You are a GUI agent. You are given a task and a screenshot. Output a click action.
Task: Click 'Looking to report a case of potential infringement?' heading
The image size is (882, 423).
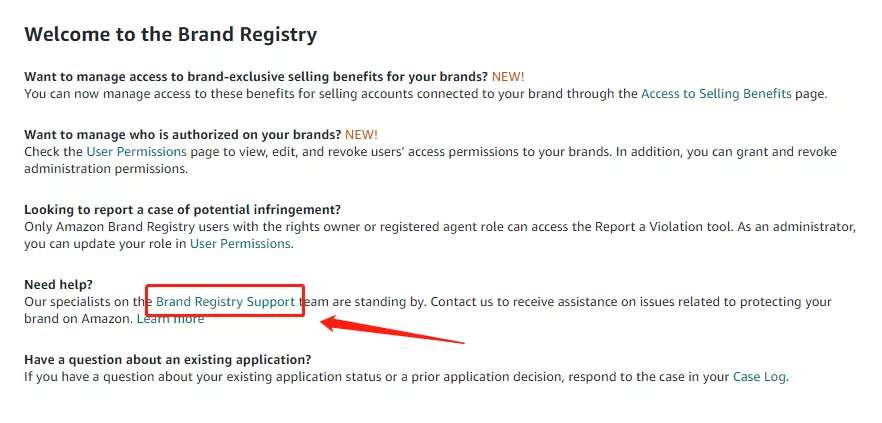[x=182, y=210]
